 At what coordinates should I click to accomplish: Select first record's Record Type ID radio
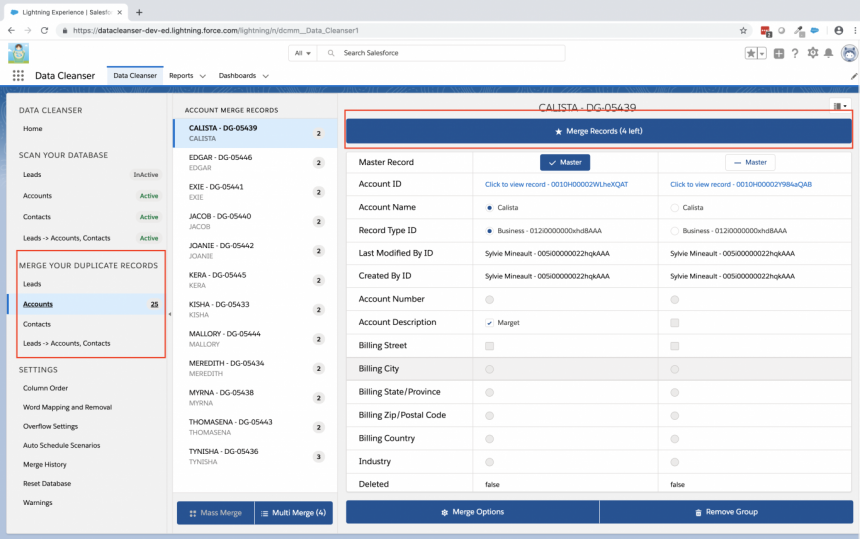point(489,231)
